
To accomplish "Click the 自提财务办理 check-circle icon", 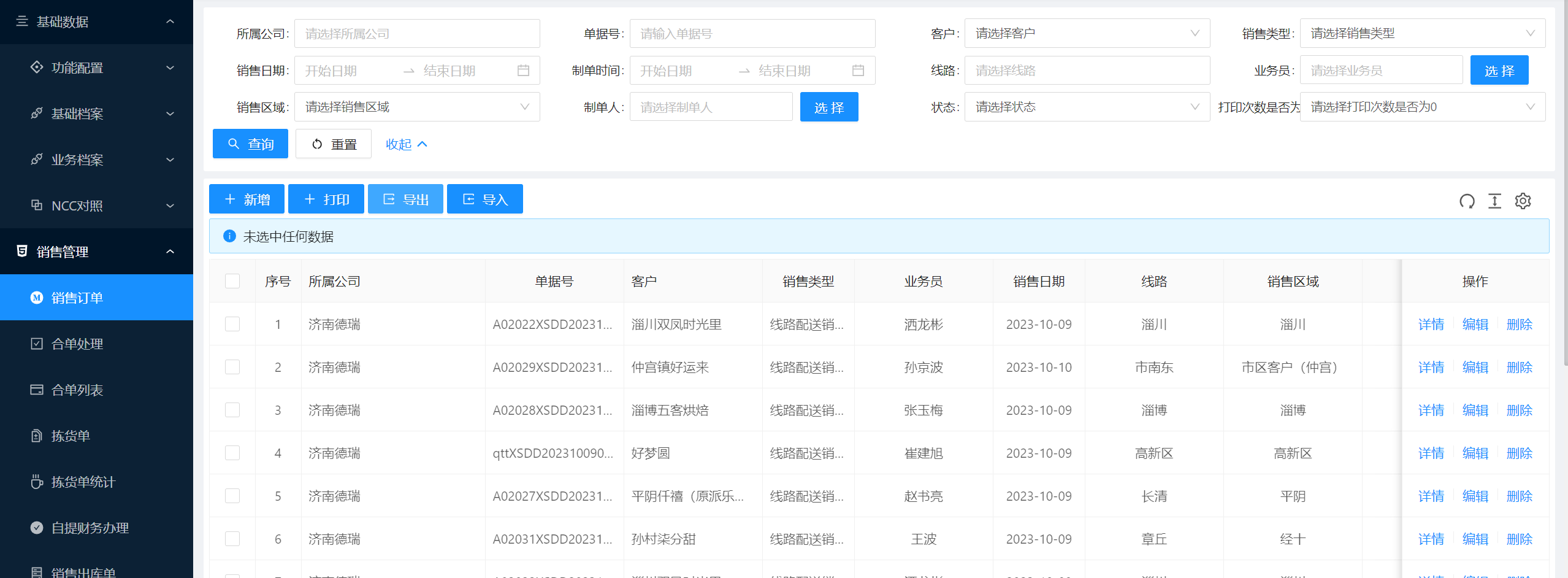I will pyautogui.click(x=37, y=528).
